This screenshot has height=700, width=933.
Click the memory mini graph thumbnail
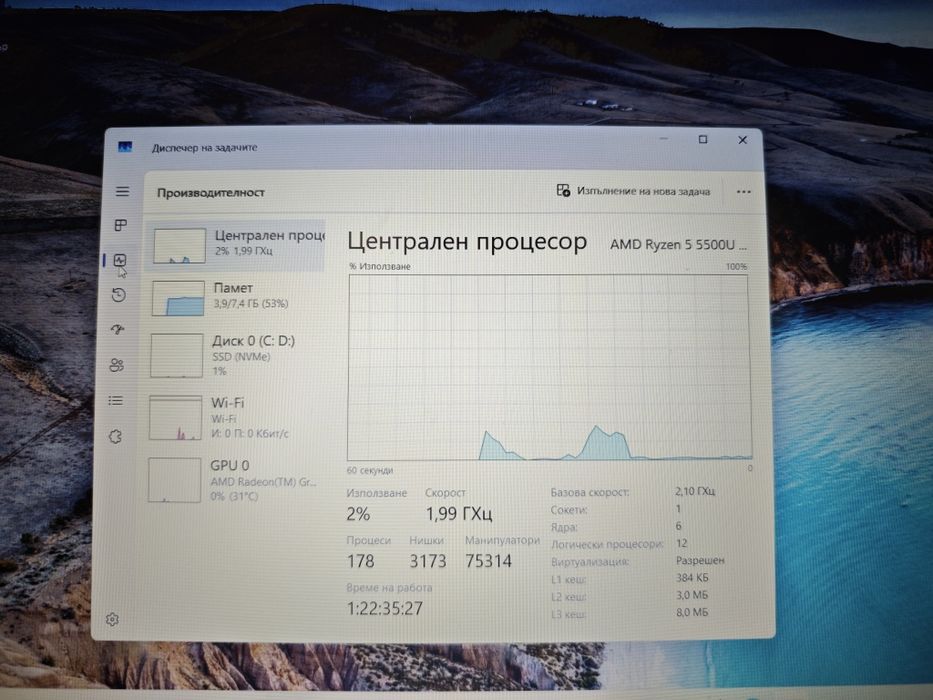pos(179,298)
